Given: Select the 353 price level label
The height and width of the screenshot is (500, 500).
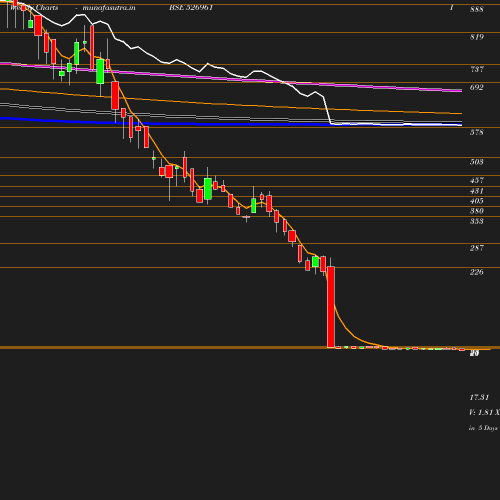Looking at the screenshot, I should click(x=477, y=221).
